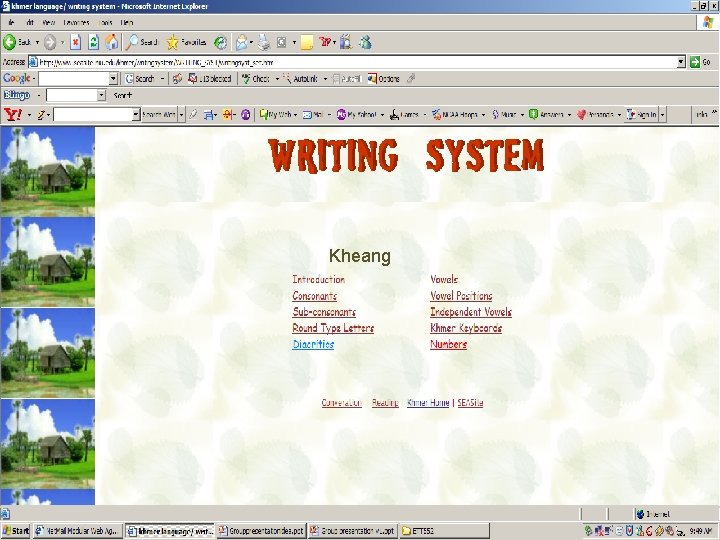Open the Mail envelope icon
The width and height of the screenshot is (720, 540).
pyautogui.click(x=241, y=43)
